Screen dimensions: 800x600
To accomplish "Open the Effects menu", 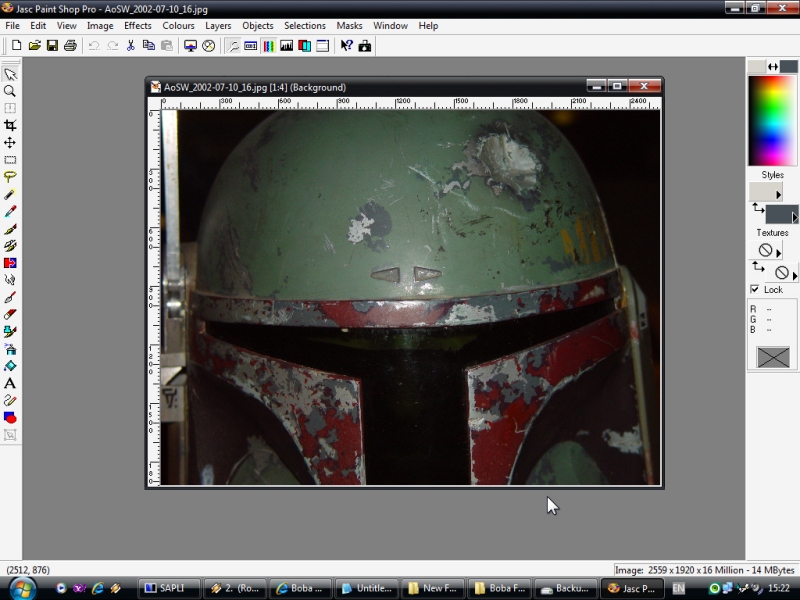I will point(138,26).
